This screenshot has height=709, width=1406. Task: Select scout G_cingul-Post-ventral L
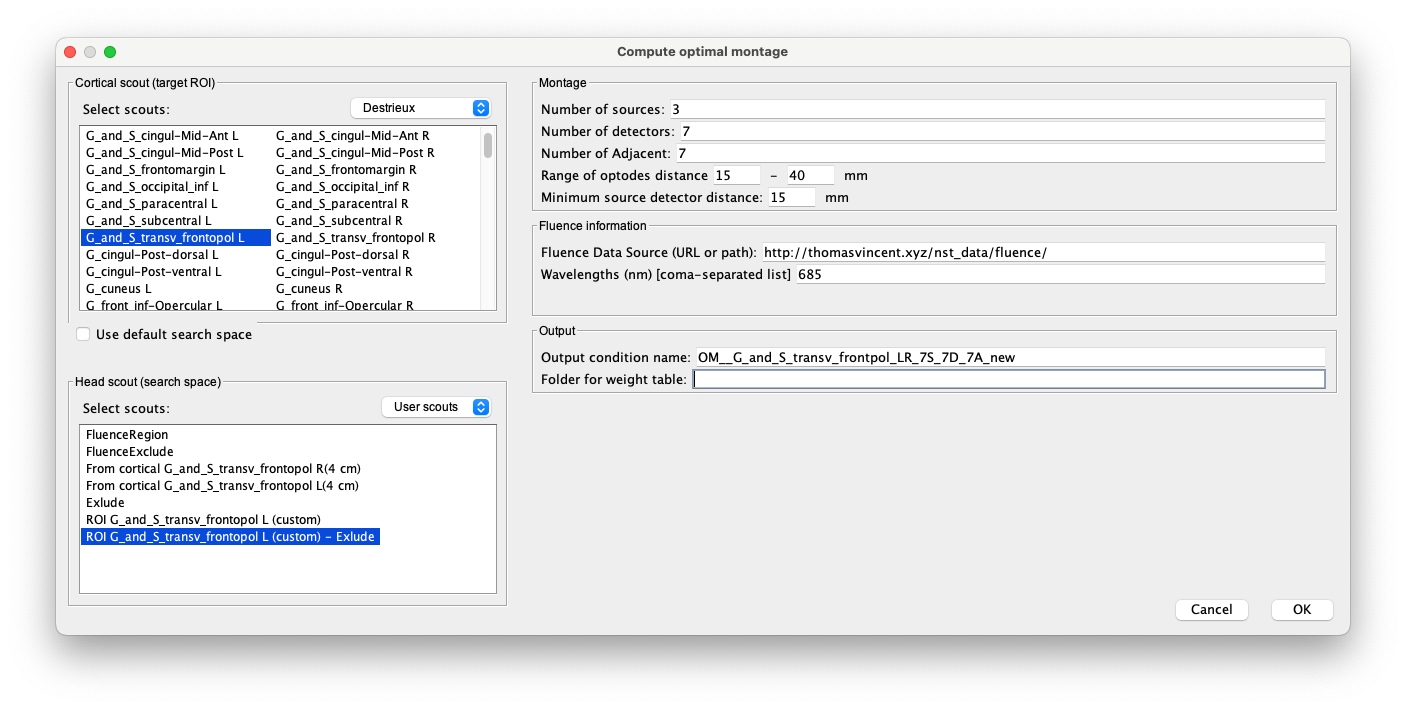click(154, 272)
